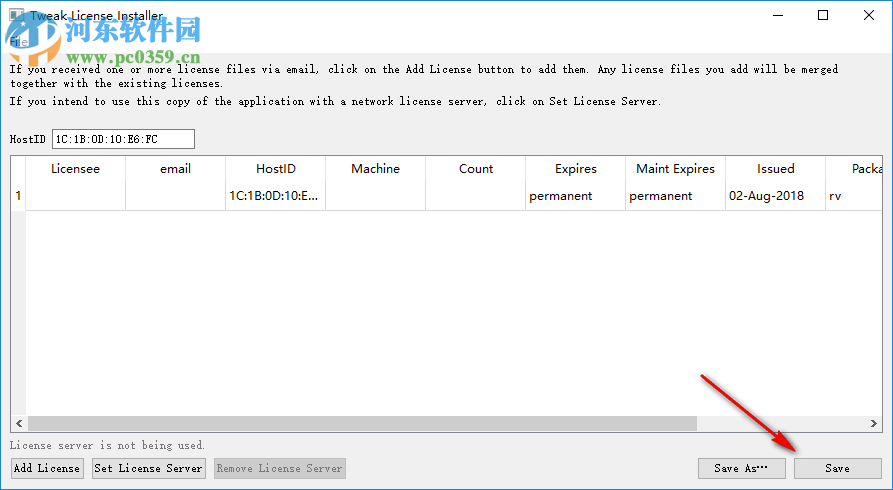Click the Issued column header
This screenshot has width=893, height=490.
click(x=775, y=169)
